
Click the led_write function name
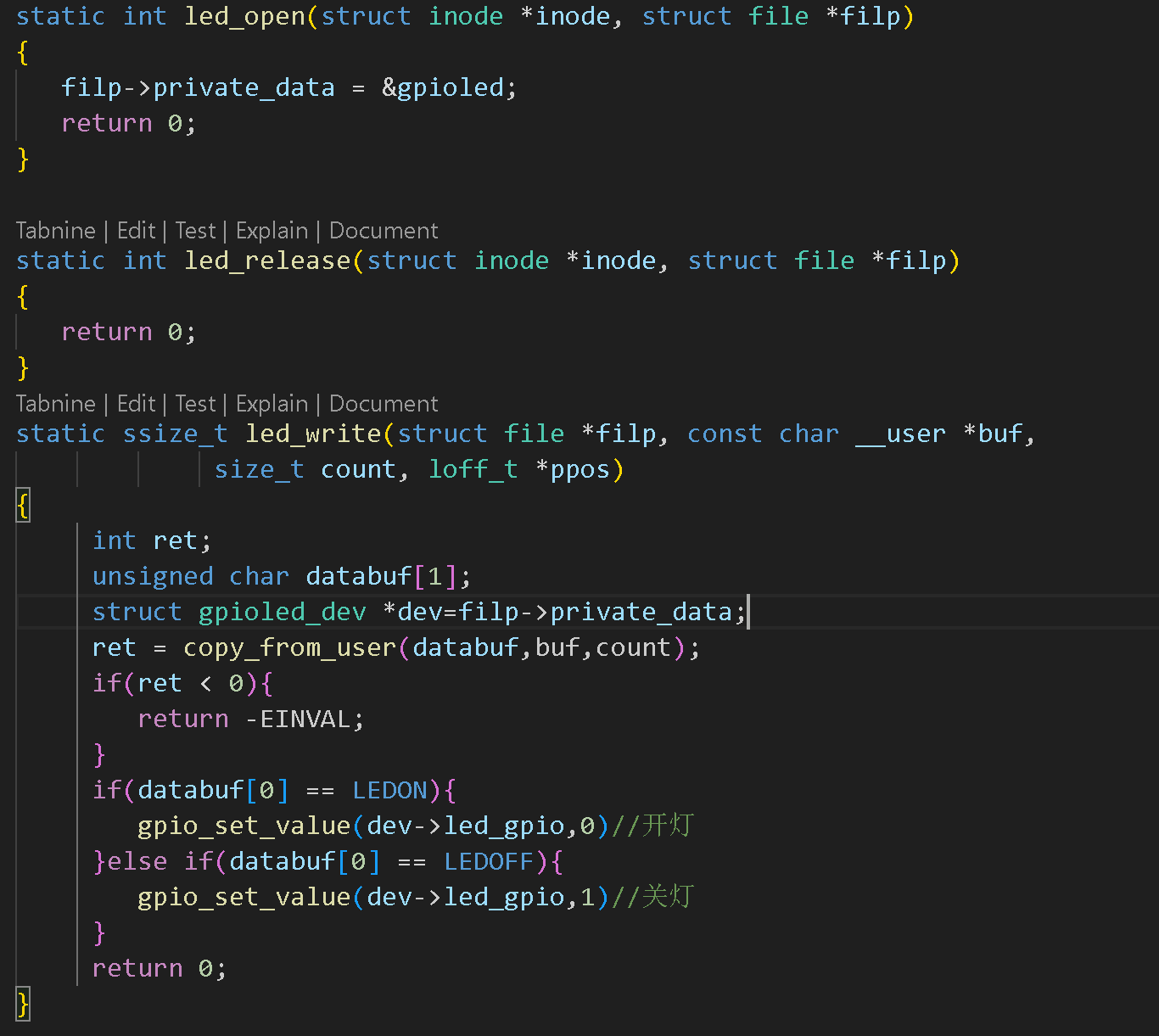(x=314, y=434)
